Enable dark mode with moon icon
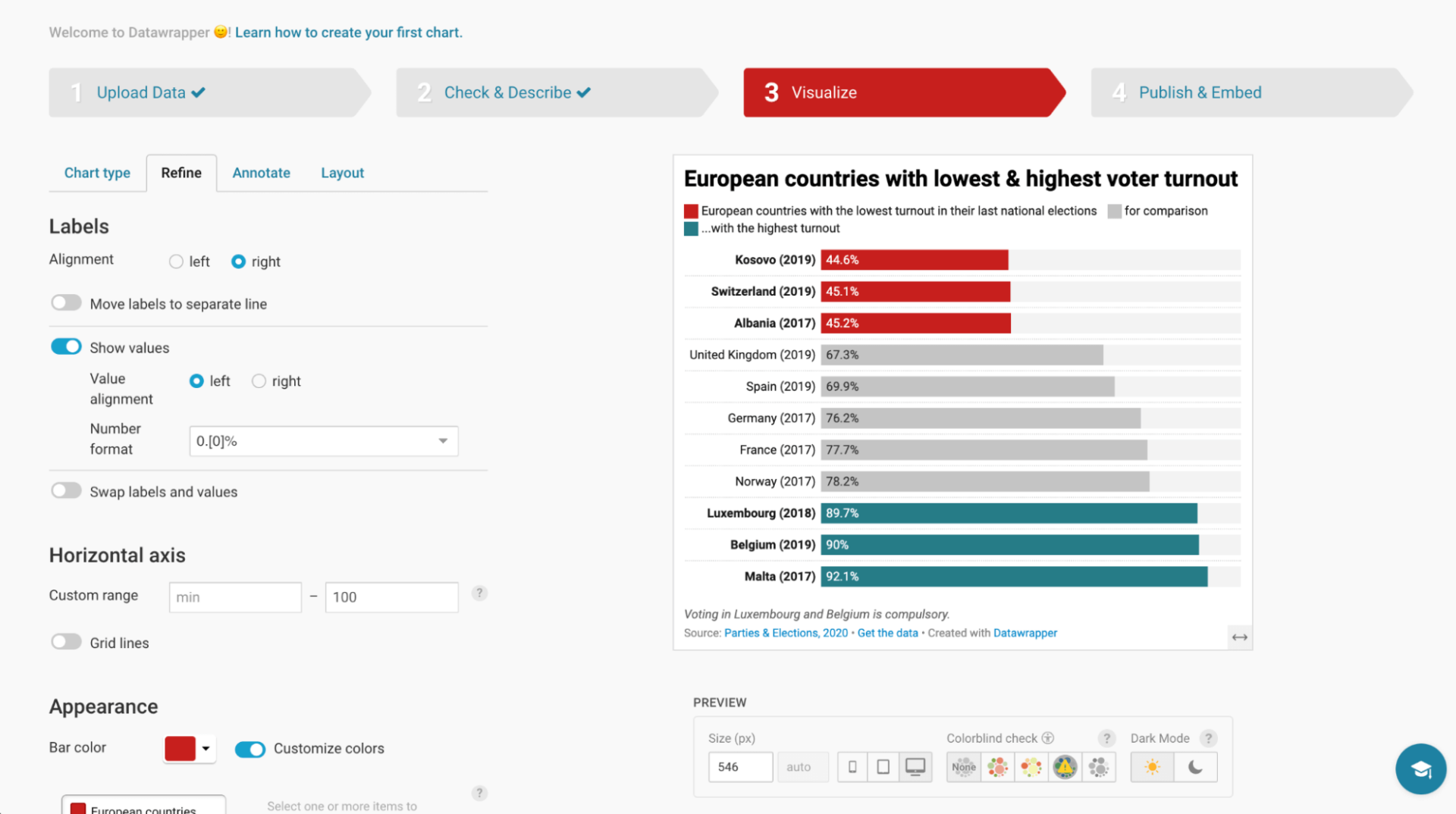The width and height of the screenshot is (1456, 814). tap(1195, 767)
